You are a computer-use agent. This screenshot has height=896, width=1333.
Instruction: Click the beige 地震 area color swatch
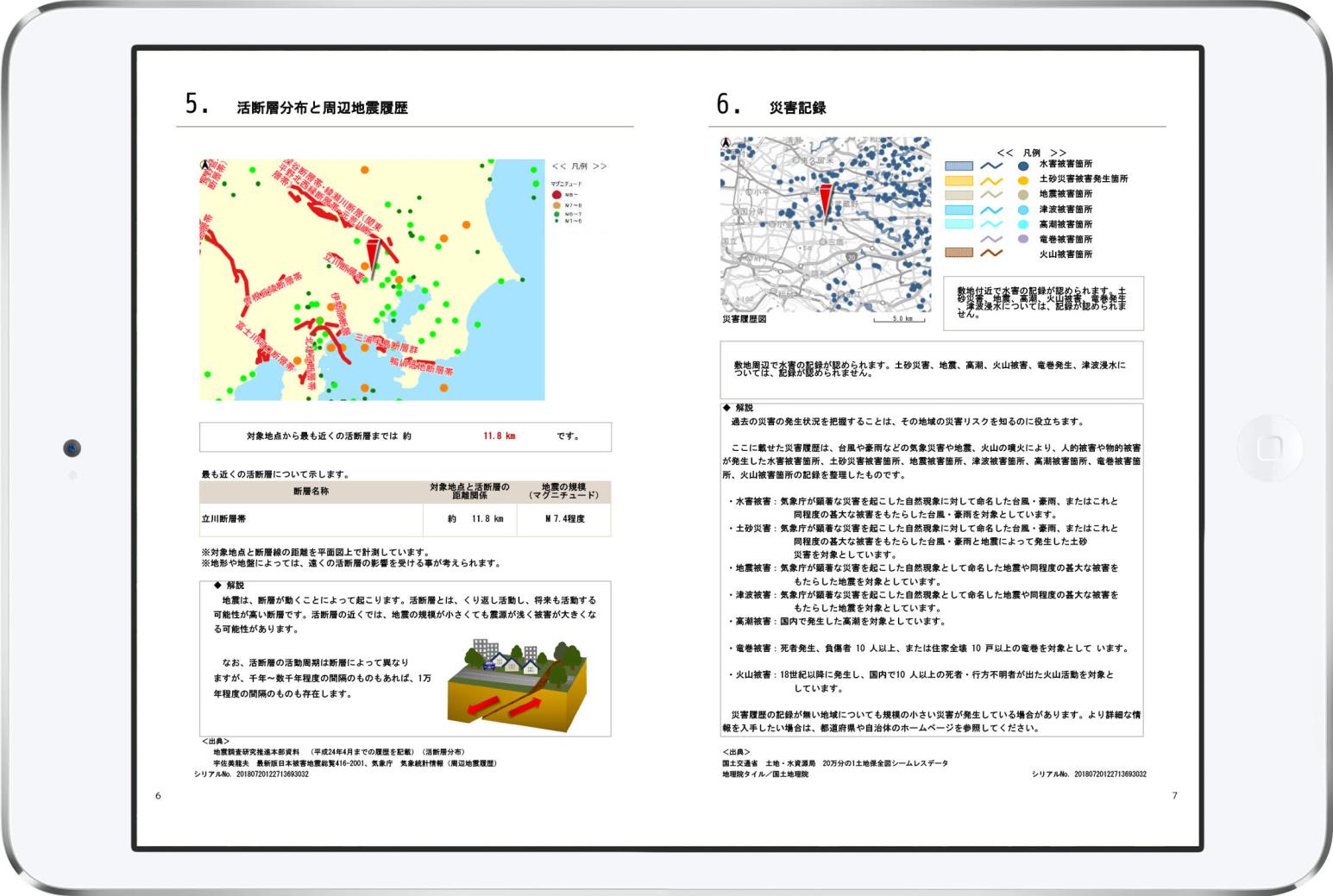tap(958, 195)
